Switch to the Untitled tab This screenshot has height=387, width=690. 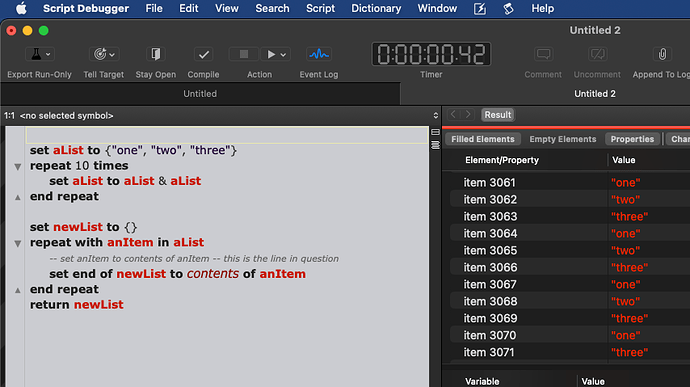(200, 94)
